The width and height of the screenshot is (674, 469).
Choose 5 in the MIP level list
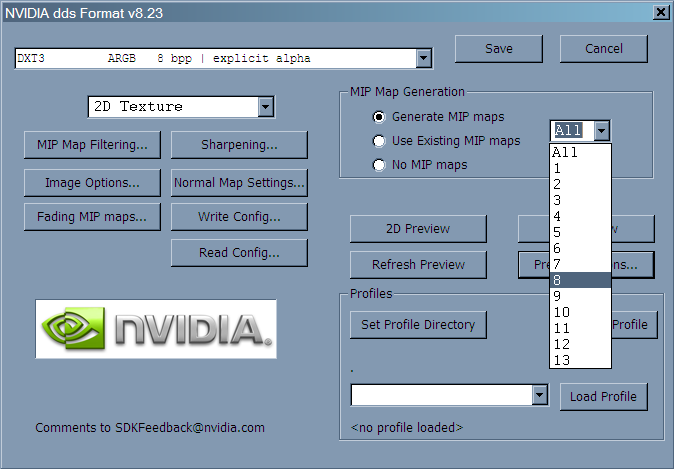(x=580, y=232)
